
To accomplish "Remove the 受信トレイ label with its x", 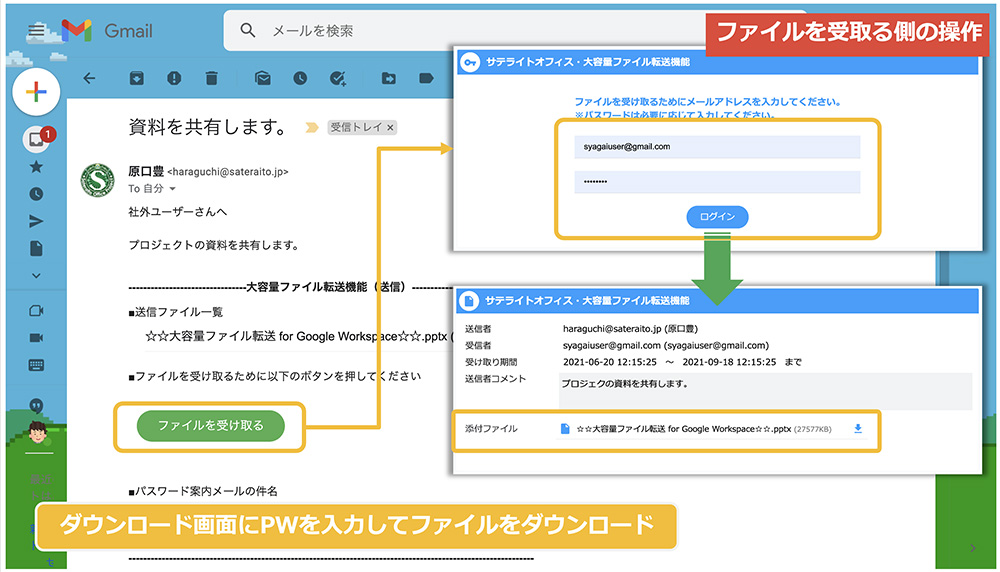I will coord(390,128).
